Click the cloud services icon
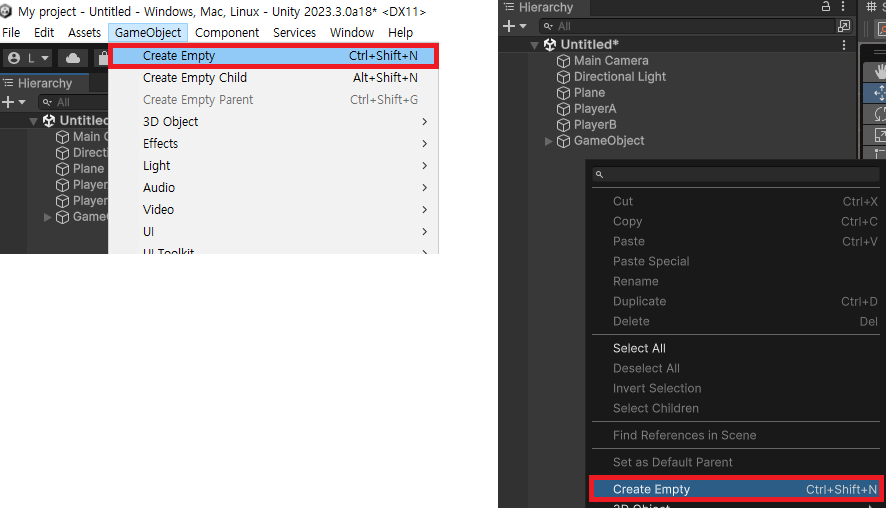886x508 pixels. click(73, 58)
